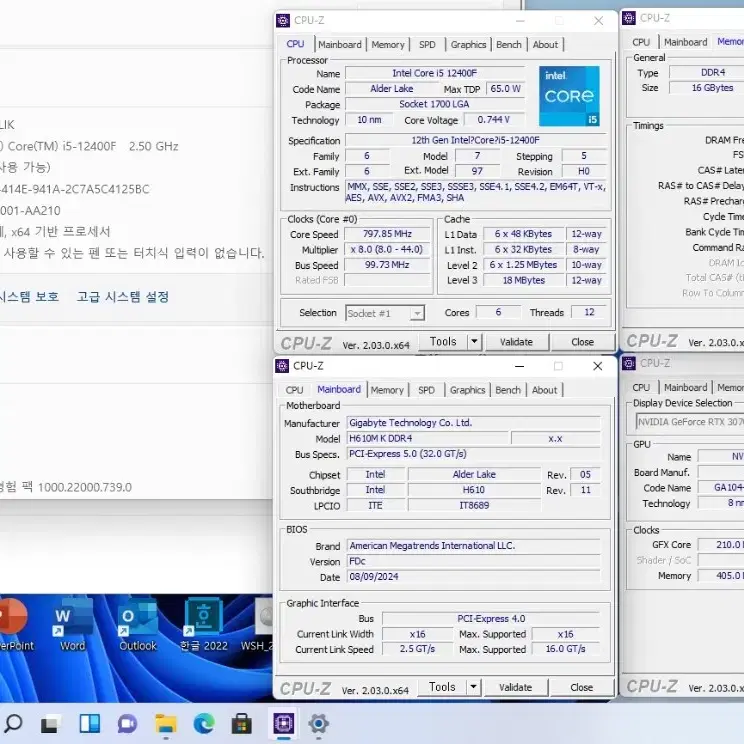Switch to Memory tab in the top CPU-Z window
The image size is (744, 744).
[x=388, y=45]
